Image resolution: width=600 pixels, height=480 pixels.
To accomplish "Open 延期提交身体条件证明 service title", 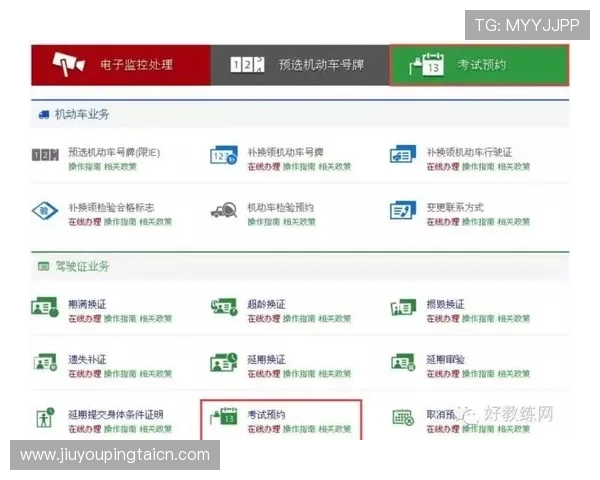I will coord(116,415).
